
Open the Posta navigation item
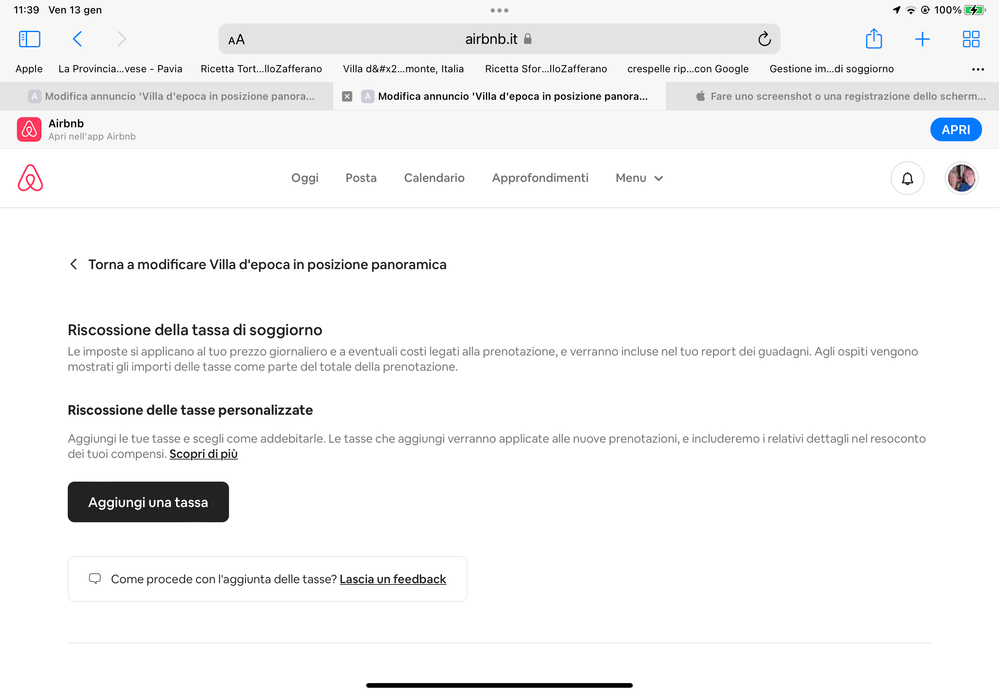coord(361,178)
